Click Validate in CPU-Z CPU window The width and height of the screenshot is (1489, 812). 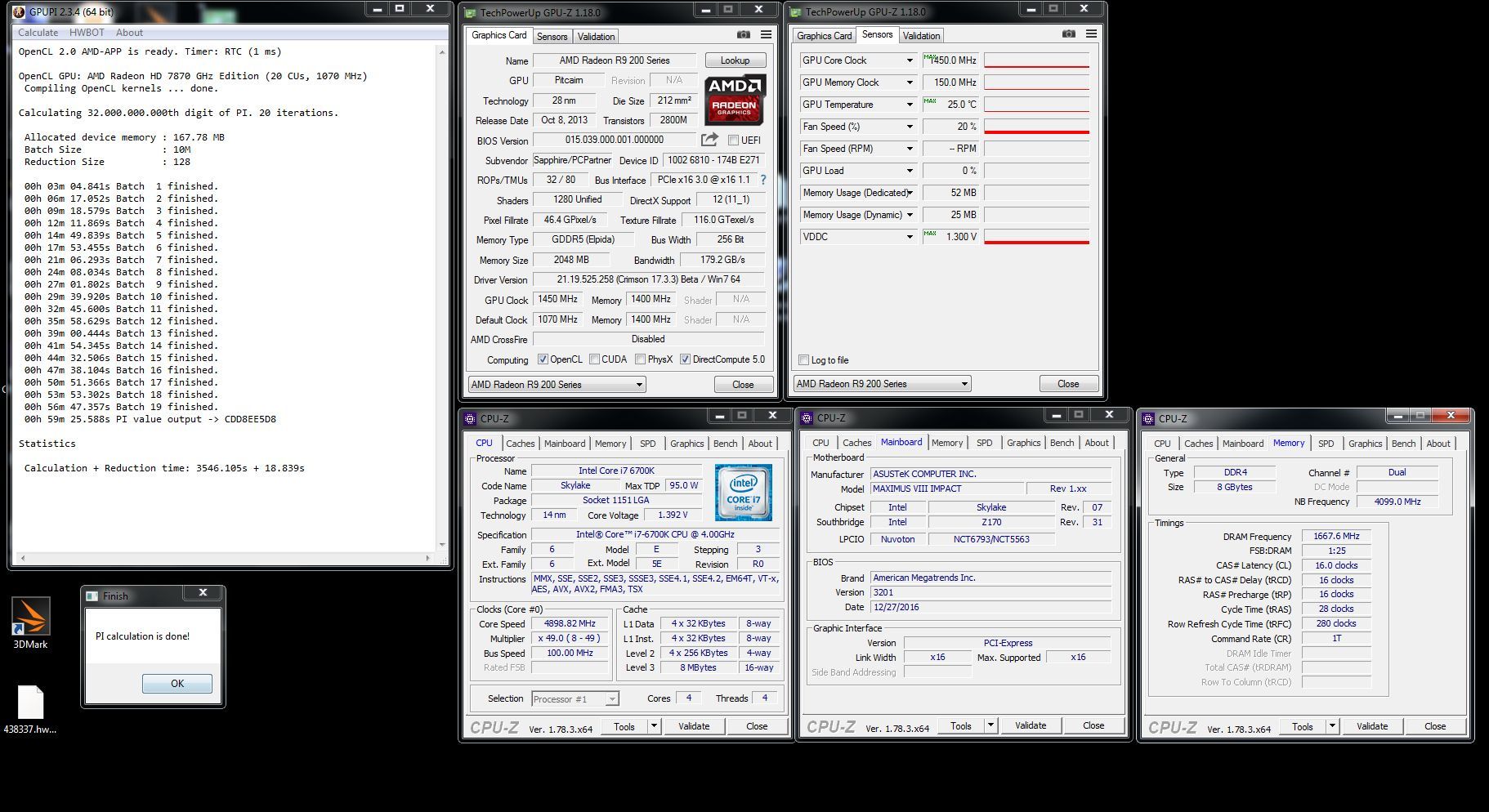tap(694, 726)
